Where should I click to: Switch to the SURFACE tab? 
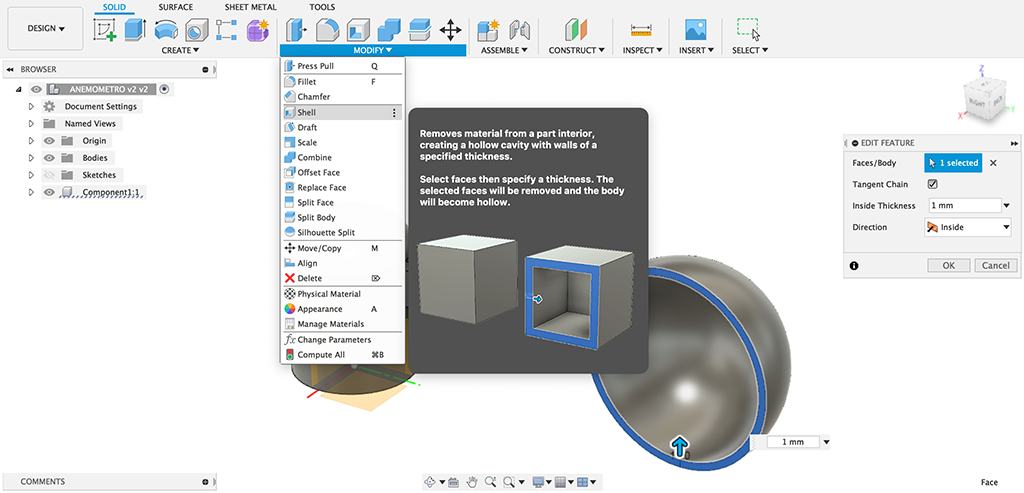coord(176,7)
